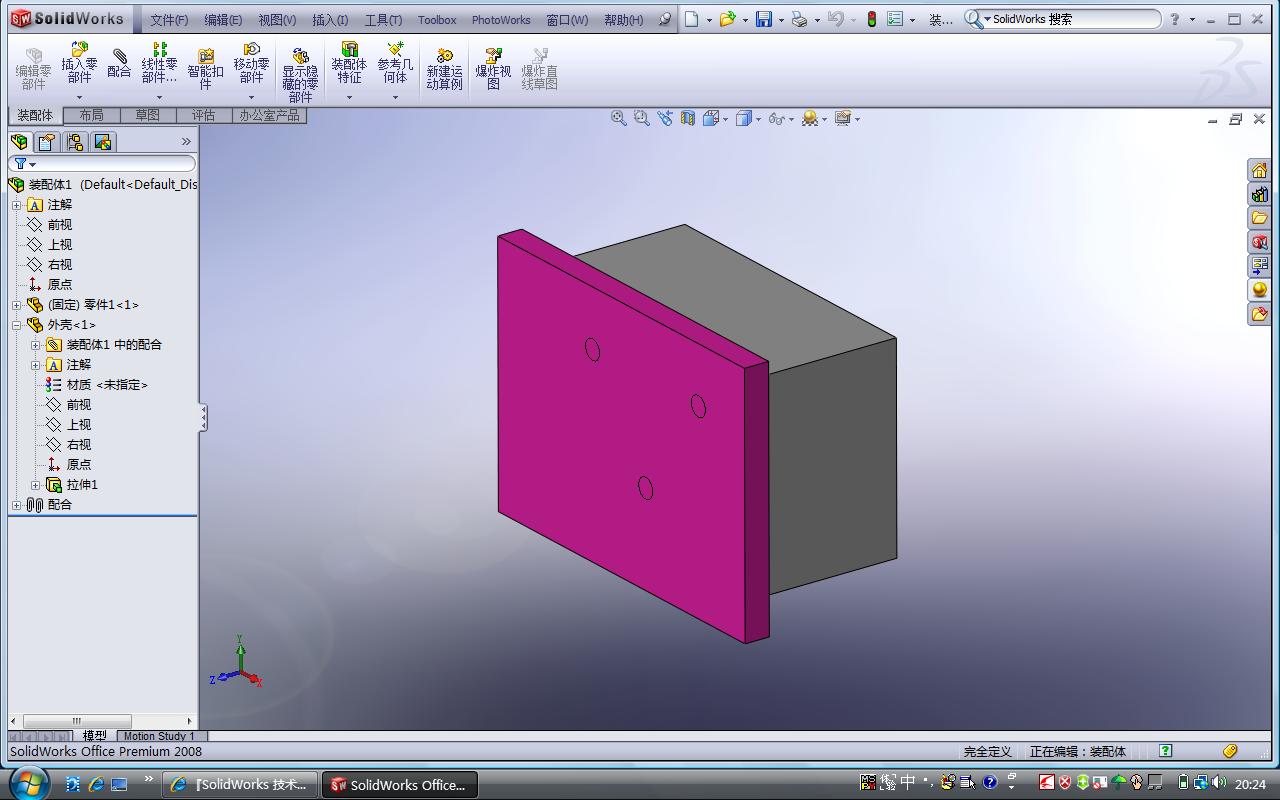The image size is (1280, 800).
Task: Toggle the Section View icon
Action: point(688,118)
